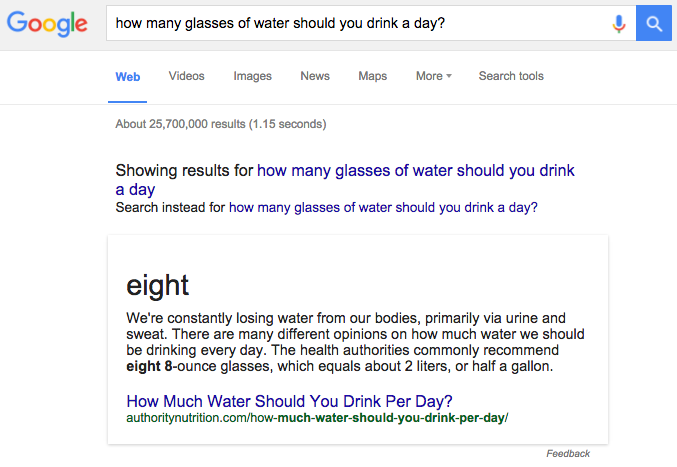Click the Google logo
This screenshot has height=467, width=677.
click(47, 23)
